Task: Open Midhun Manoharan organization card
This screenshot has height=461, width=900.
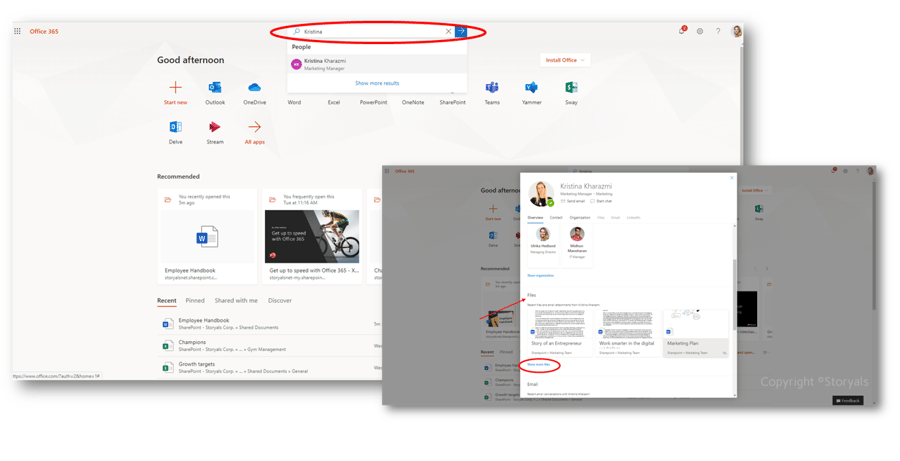Action: click(577, 245)
